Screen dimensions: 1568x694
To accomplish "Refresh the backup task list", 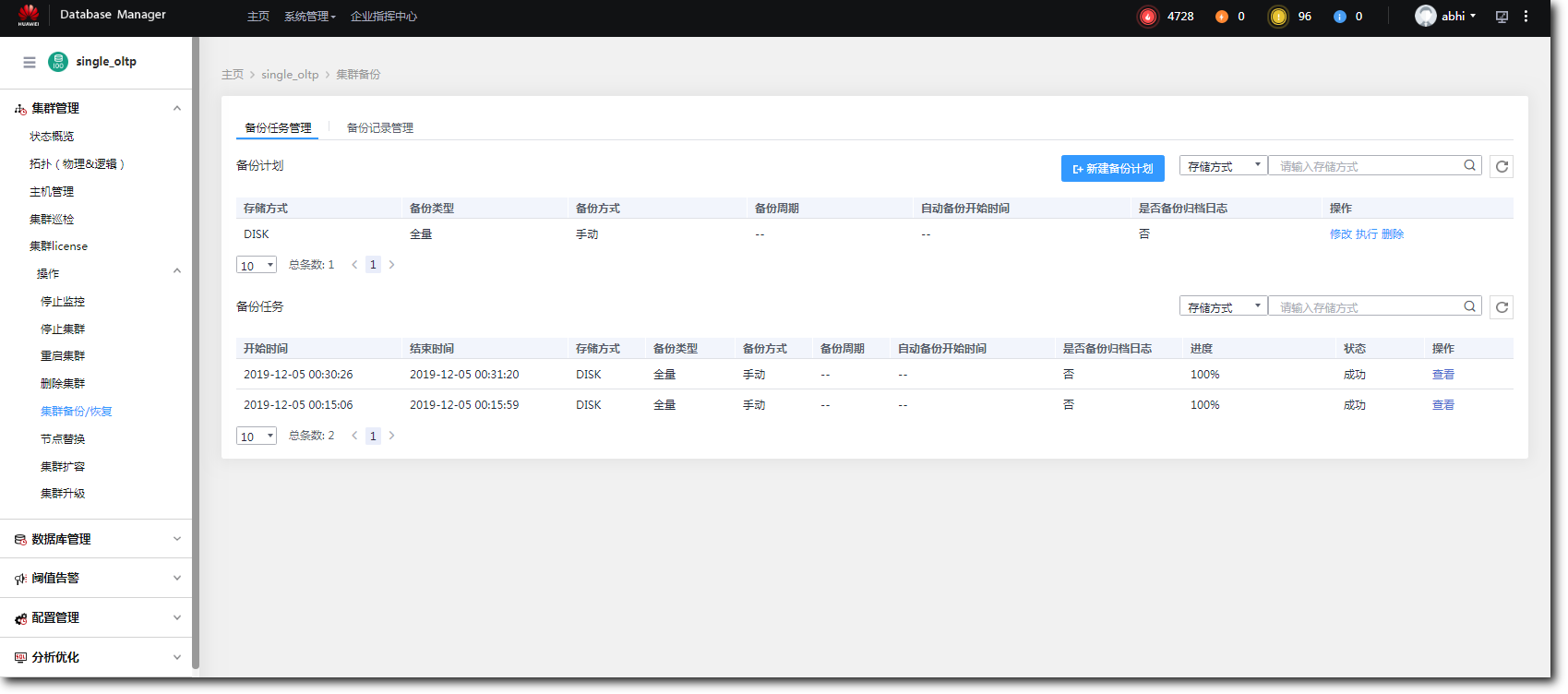I will pos(1502,307).
